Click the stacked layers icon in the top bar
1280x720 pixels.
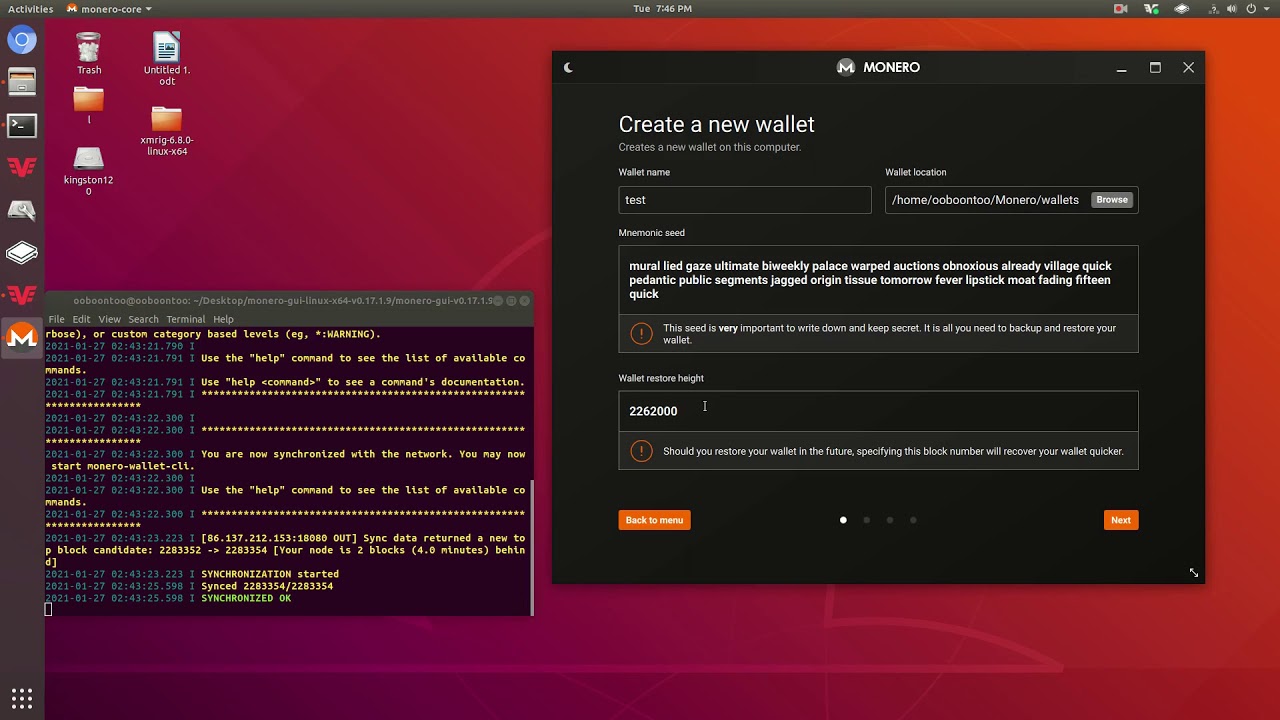[x=1182, y=9]
